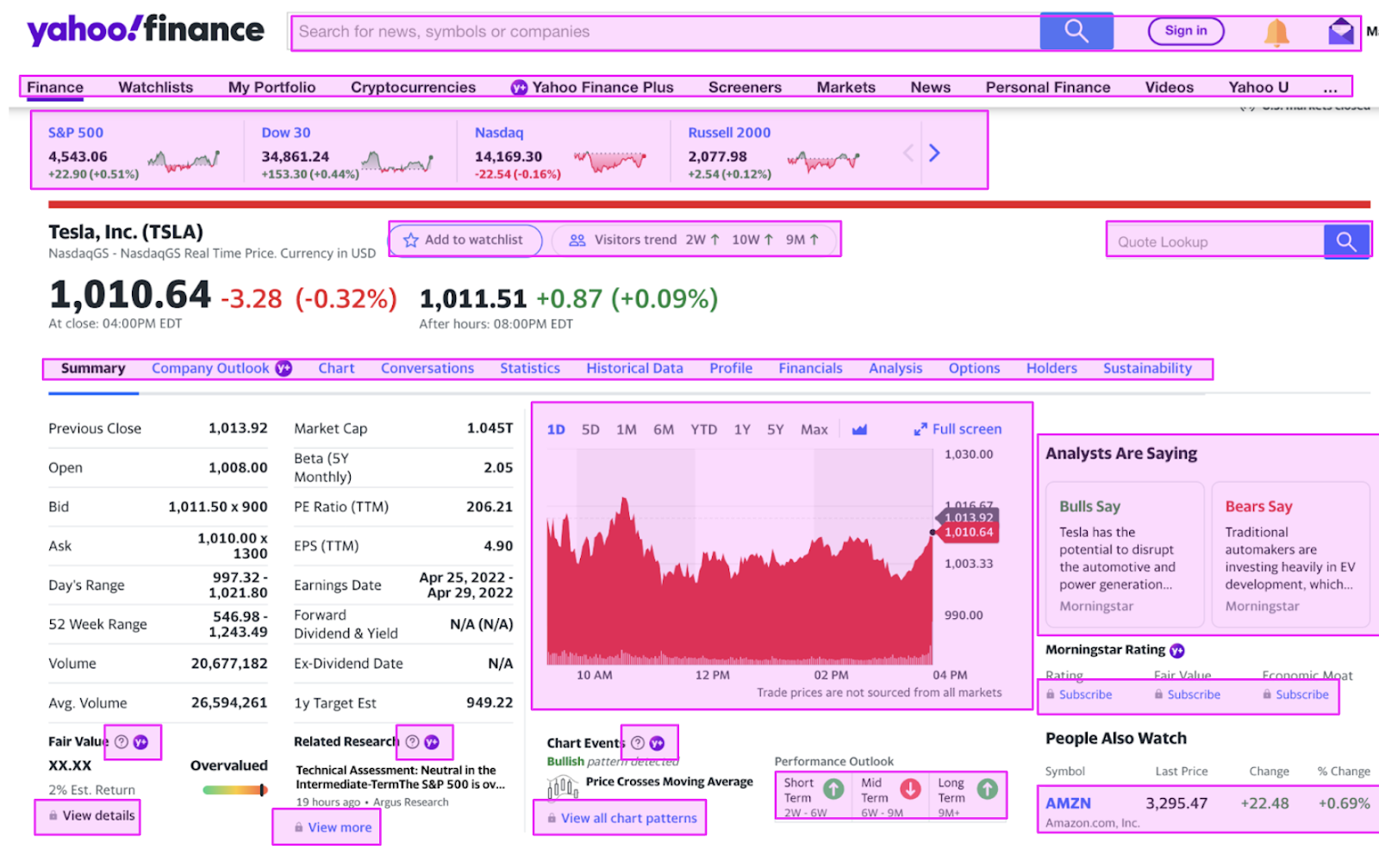This screenshot has width=1379, height=868.
Task: Select the 1Y chart range
Action: [742, 429]
